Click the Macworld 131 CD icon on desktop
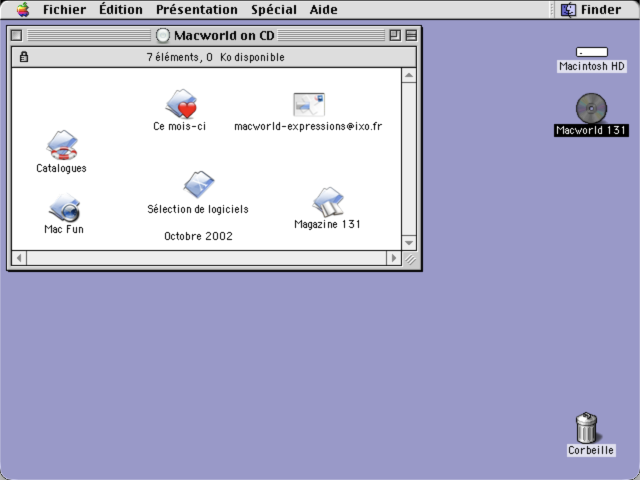Image resolution: width=640 pixels, height=480 pixels. point(591,108)
